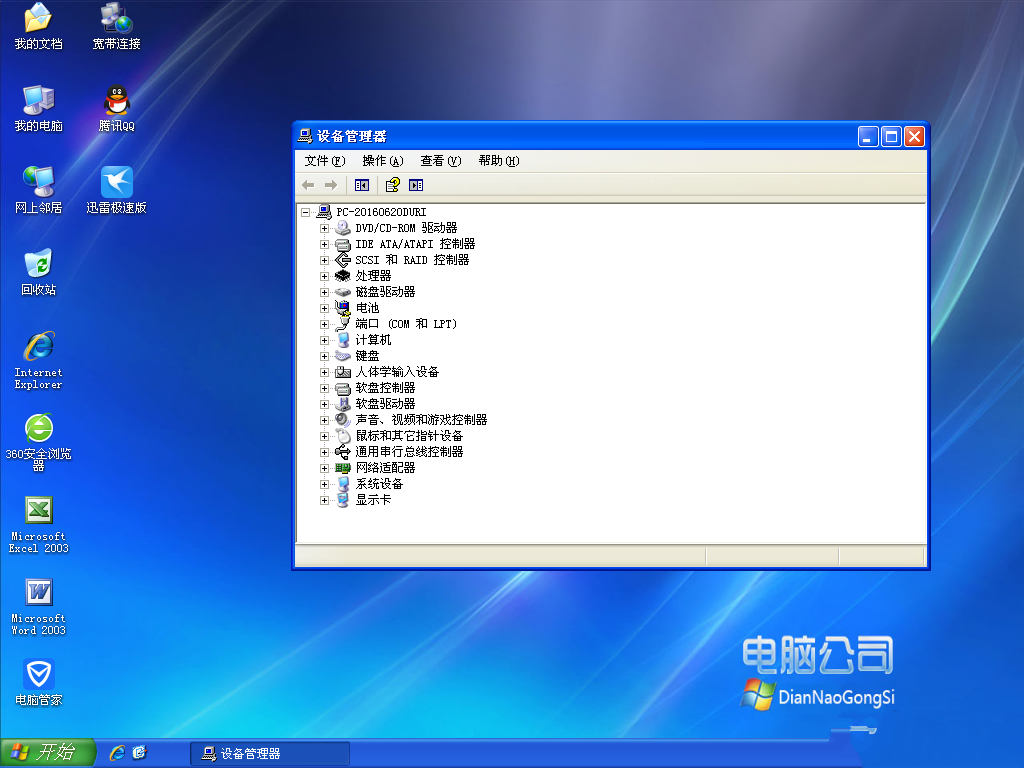Expand the IDE ATA/ATAPI 控制器 node
Screen dimensions: 1024x768
pos(324,244)
